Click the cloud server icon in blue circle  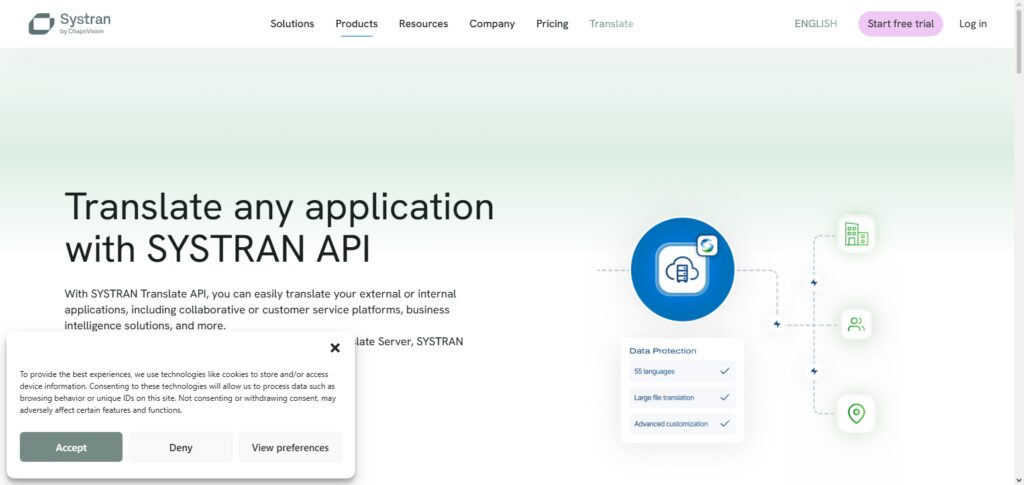(682, 270)
